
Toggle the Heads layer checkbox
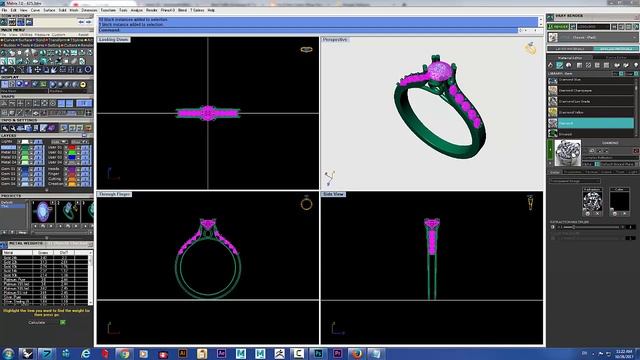[x=66, y=169]
